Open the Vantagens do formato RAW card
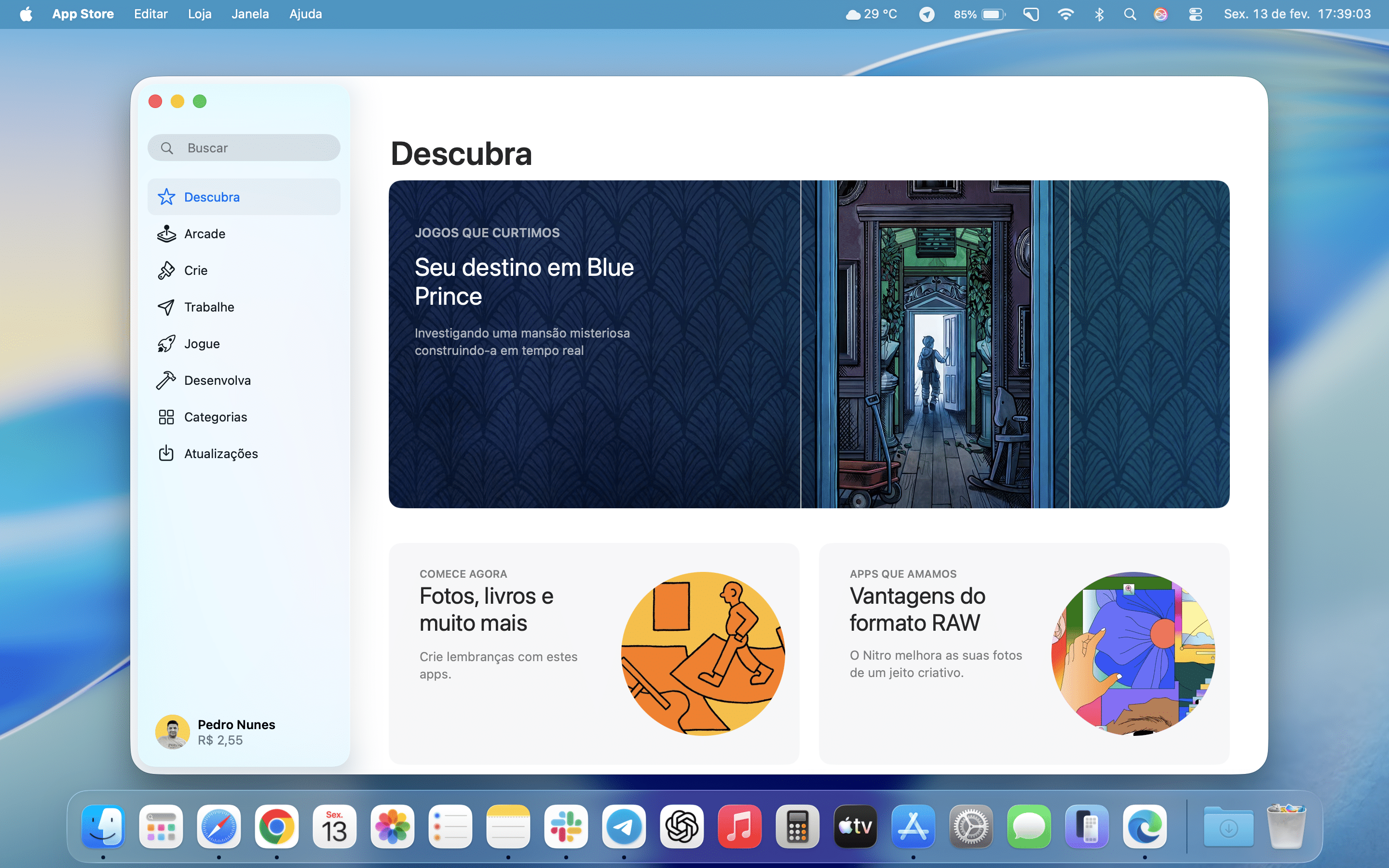Image resolution: width=1389 pixels, height=868 pixels. (x=1023, y=653)
